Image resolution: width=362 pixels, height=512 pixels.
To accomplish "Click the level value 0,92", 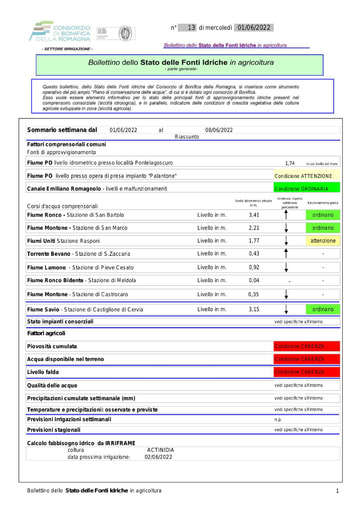I will point(254,267).
